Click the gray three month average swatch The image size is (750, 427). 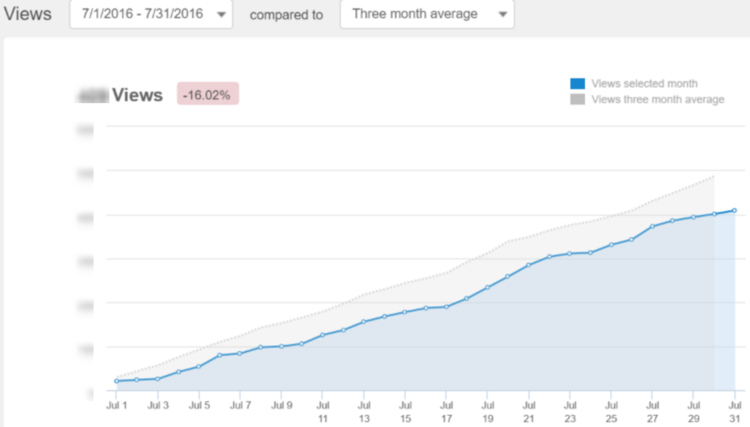pyautogui.click(x=577, y=100)
